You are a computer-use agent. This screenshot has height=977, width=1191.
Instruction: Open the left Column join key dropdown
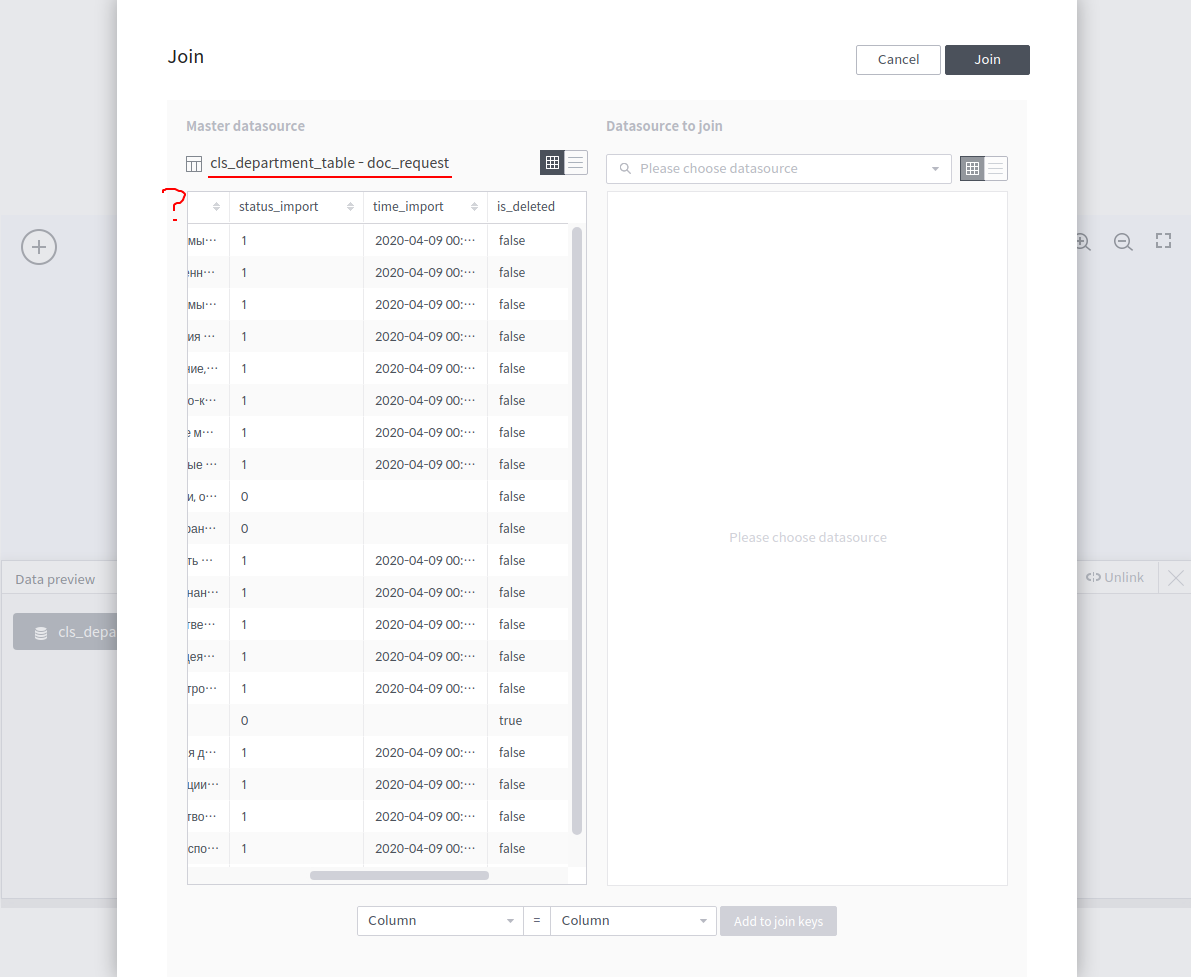click(x=440, y=921)
